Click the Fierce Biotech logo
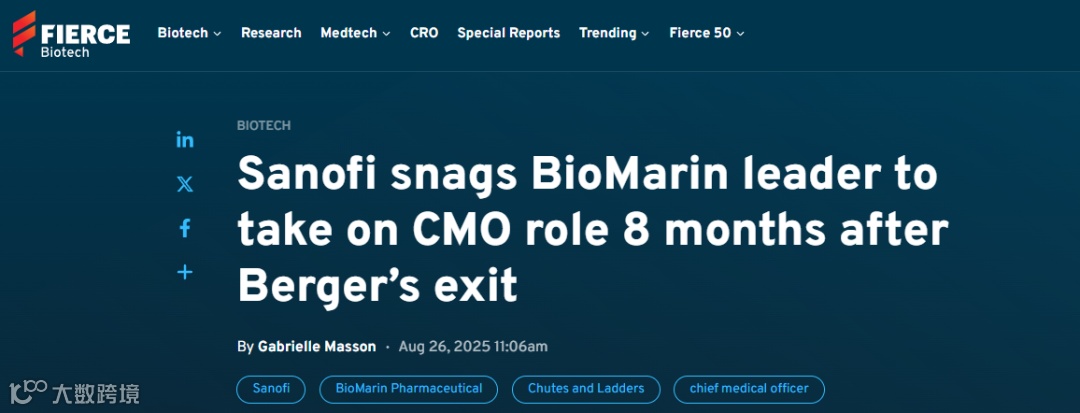This screenshot has width=1080, height=413. tap(71, 33)
